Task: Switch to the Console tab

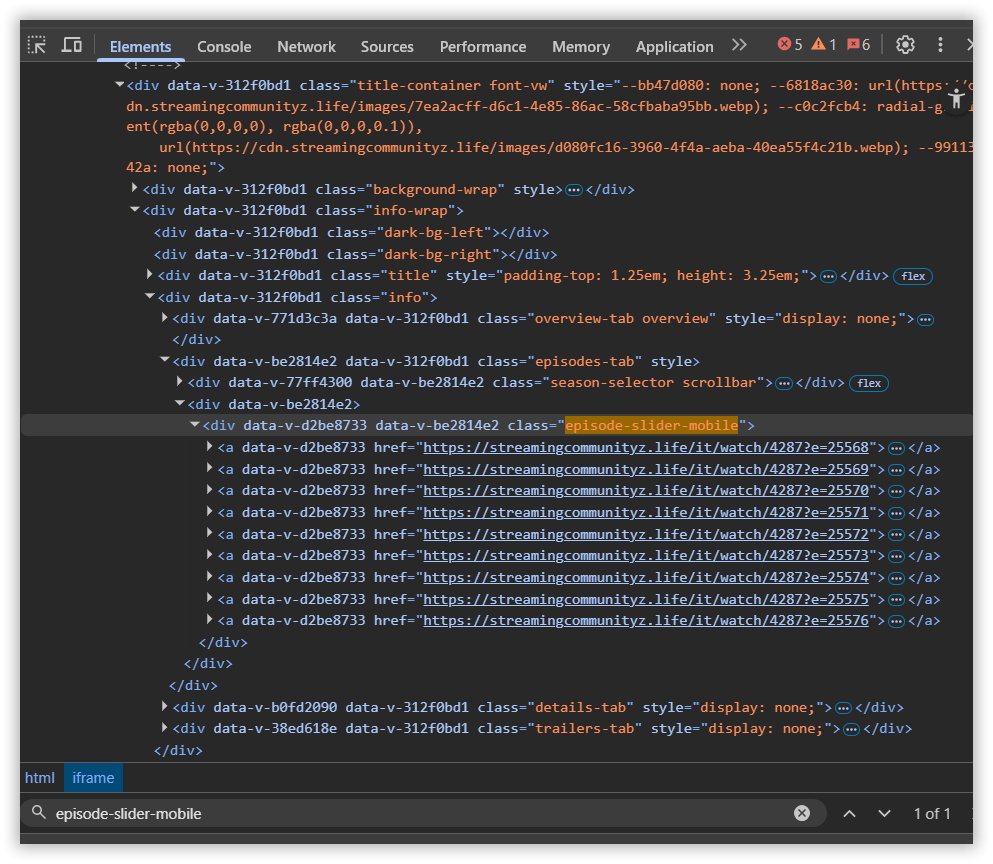Action: 224,46
